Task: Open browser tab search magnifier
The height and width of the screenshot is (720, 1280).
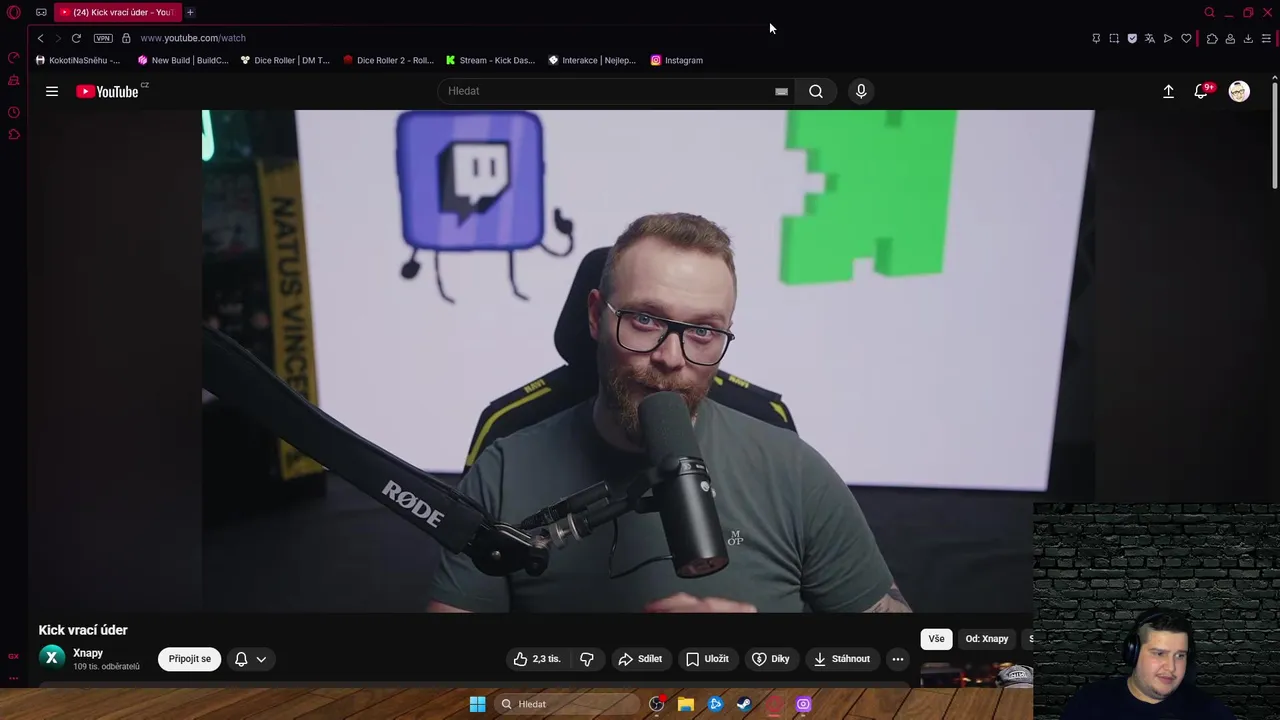Action: pyautogui.click(x=1209, y=12)
